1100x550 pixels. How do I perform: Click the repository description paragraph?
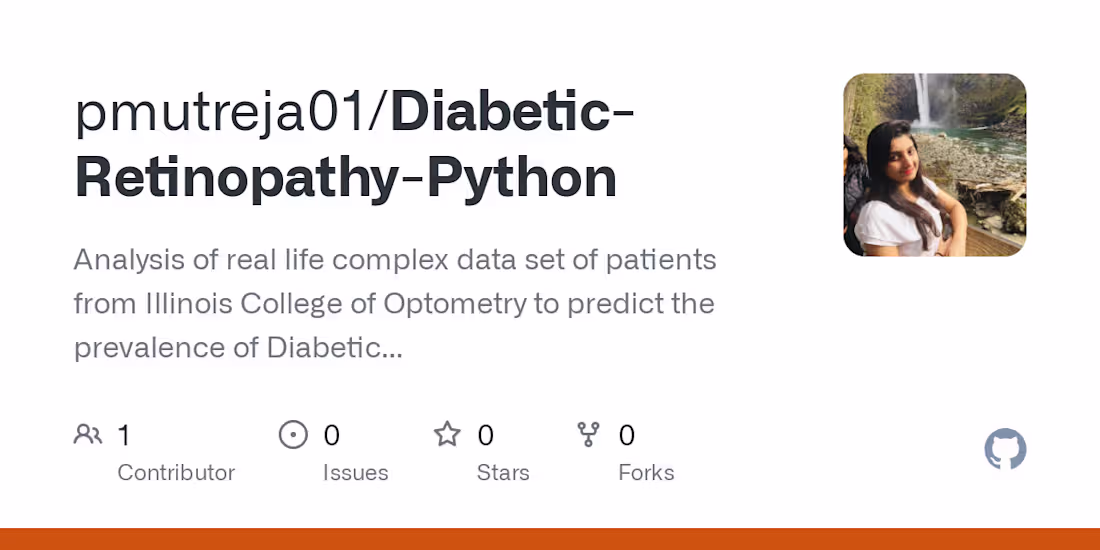395,304
